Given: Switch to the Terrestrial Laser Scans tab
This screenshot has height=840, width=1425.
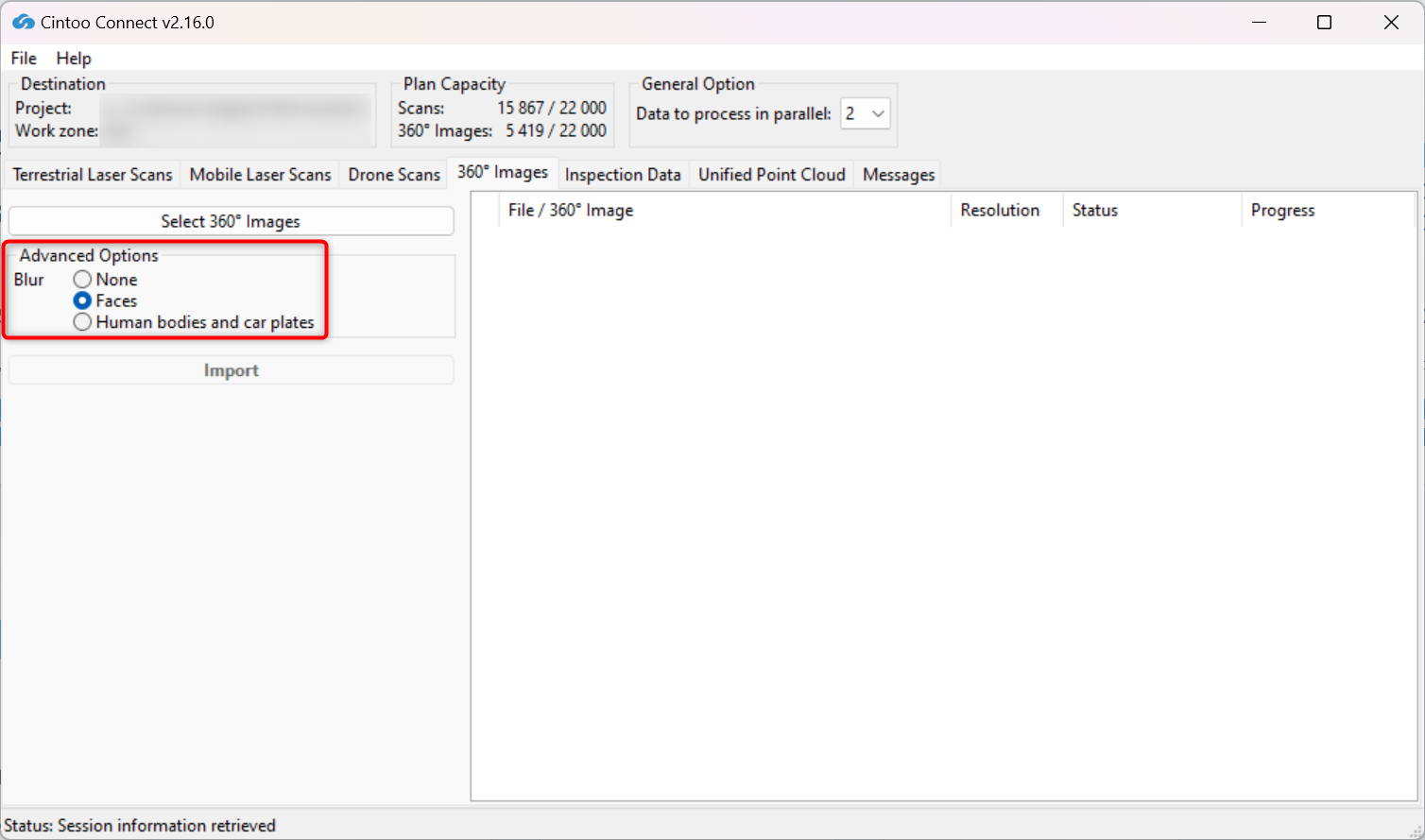Looking at the screenshot, I should [93, 175].
